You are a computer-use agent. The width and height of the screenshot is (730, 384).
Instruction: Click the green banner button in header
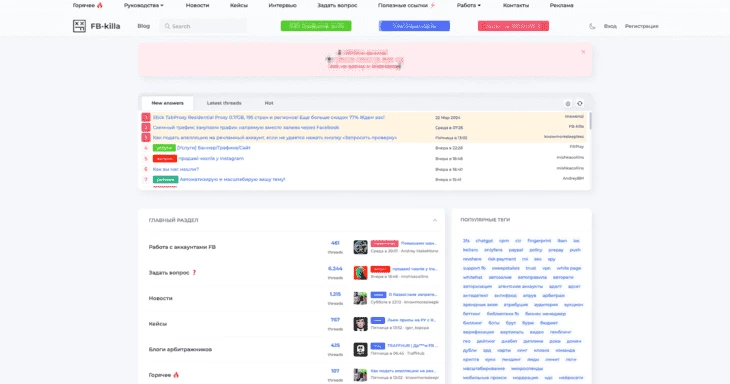[316, 26]
